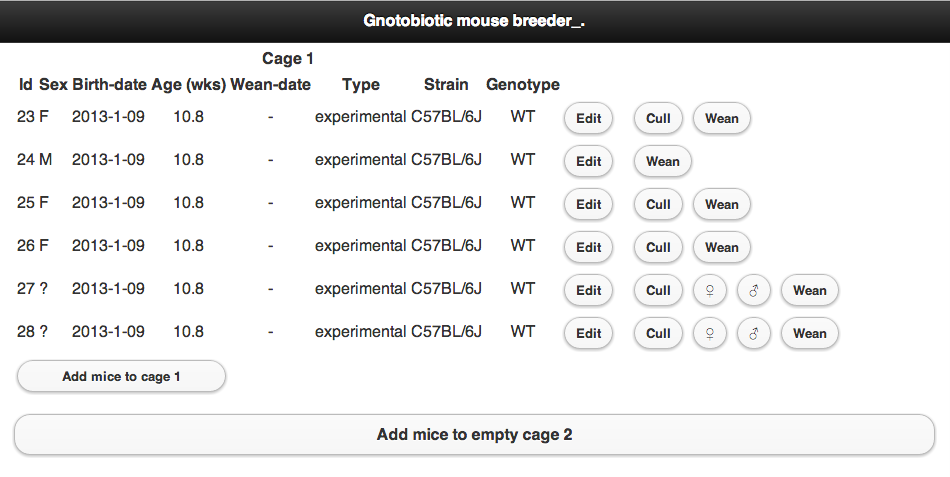Open Edit for mouse 26
The width and height of the screenshot is (950, 477).
tap(589, 248)
